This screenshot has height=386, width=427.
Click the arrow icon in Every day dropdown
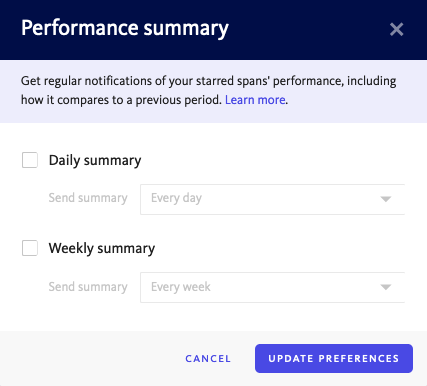pyautogui.click(x=386, y=199)
